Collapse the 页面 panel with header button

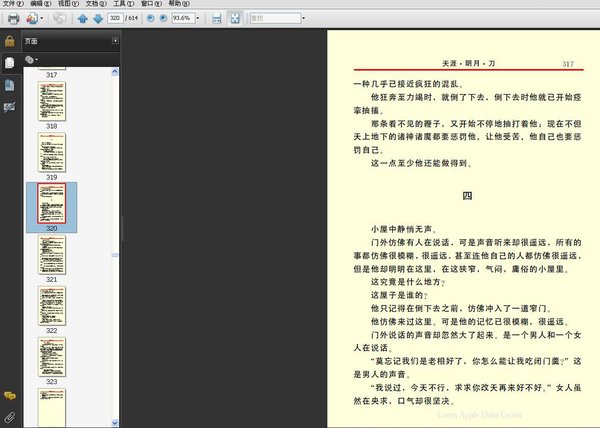point(115,41)
